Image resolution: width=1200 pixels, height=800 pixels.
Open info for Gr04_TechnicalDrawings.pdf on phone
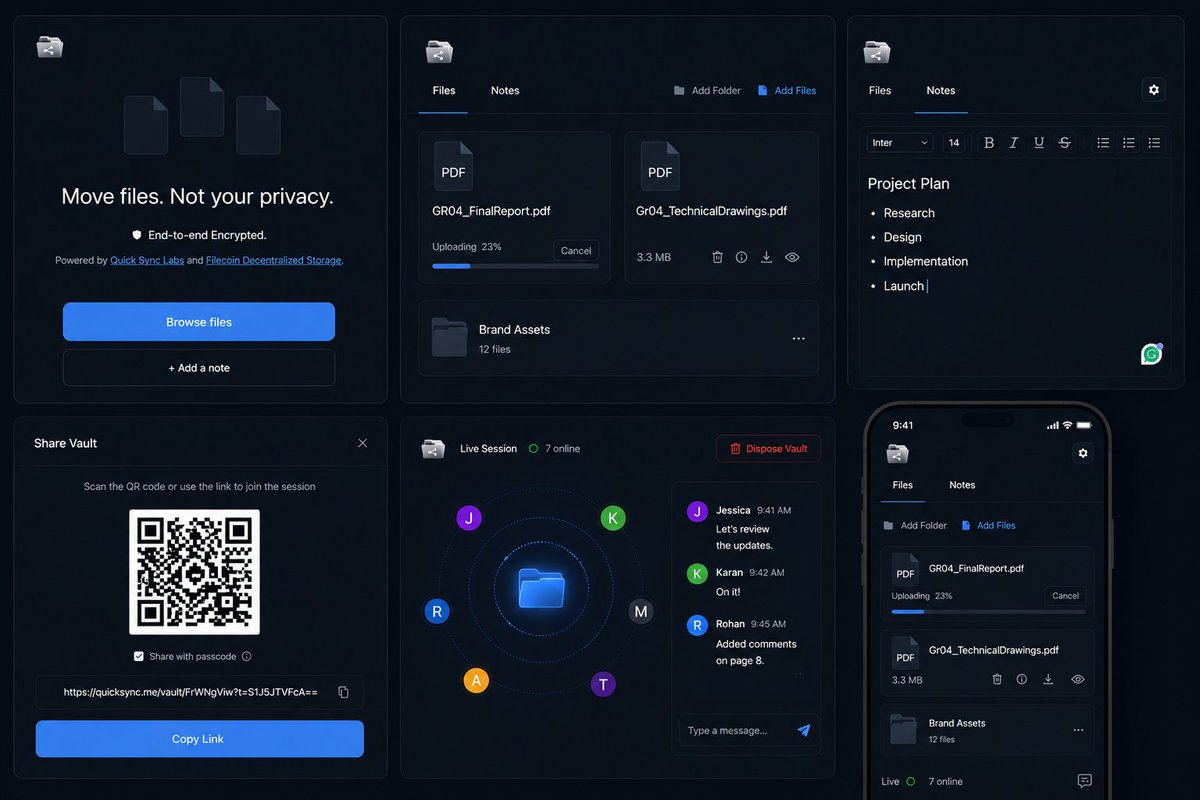[x=1021, y=679]
